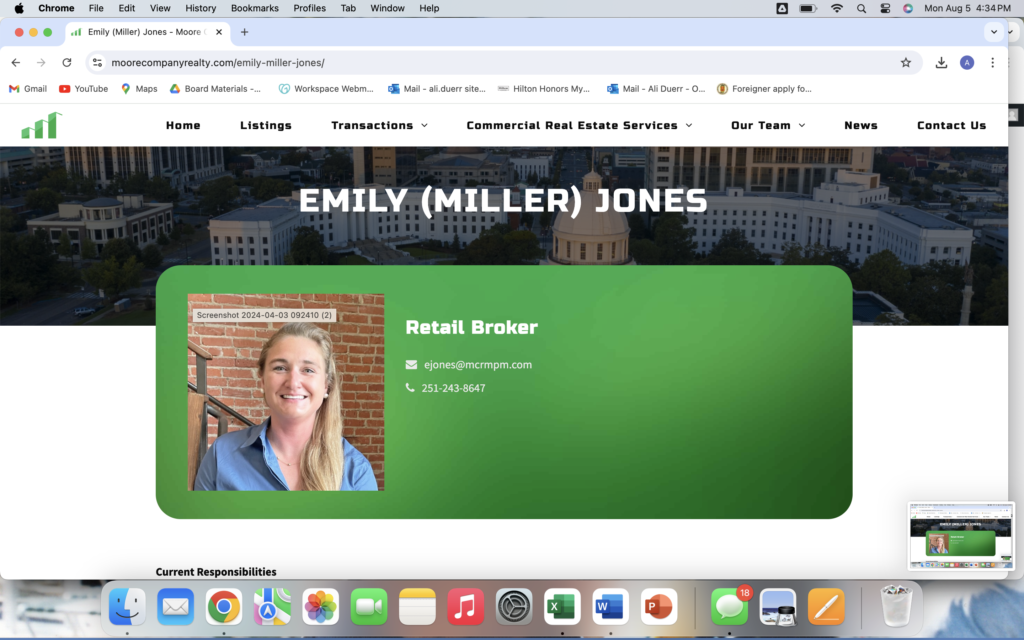Click the Moore Company green logo

[x=41, y=126]
